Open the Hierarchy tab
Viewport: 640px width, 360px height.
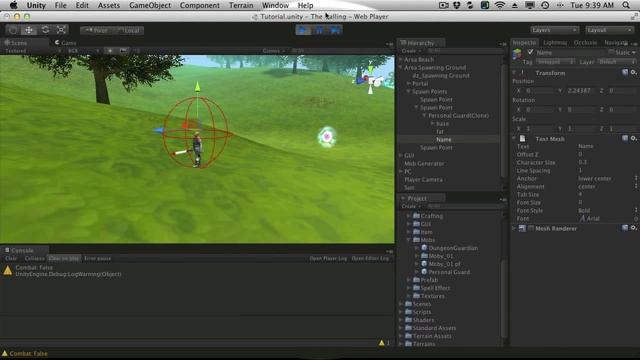(x=421, y=42)
